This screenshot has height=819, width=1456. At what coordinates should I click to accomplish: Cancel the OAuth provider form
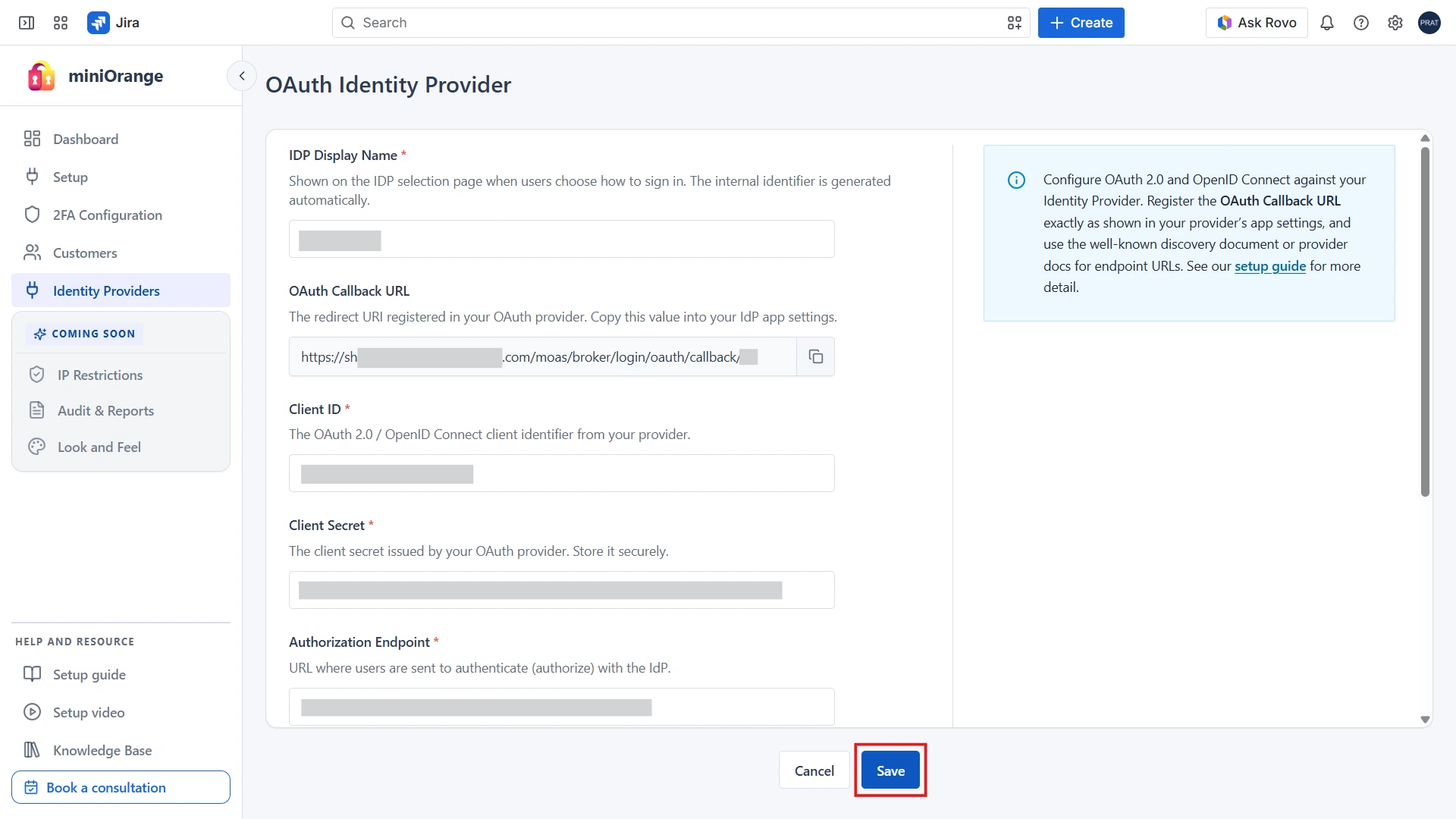pyautogui.click(x=814, y=770)
